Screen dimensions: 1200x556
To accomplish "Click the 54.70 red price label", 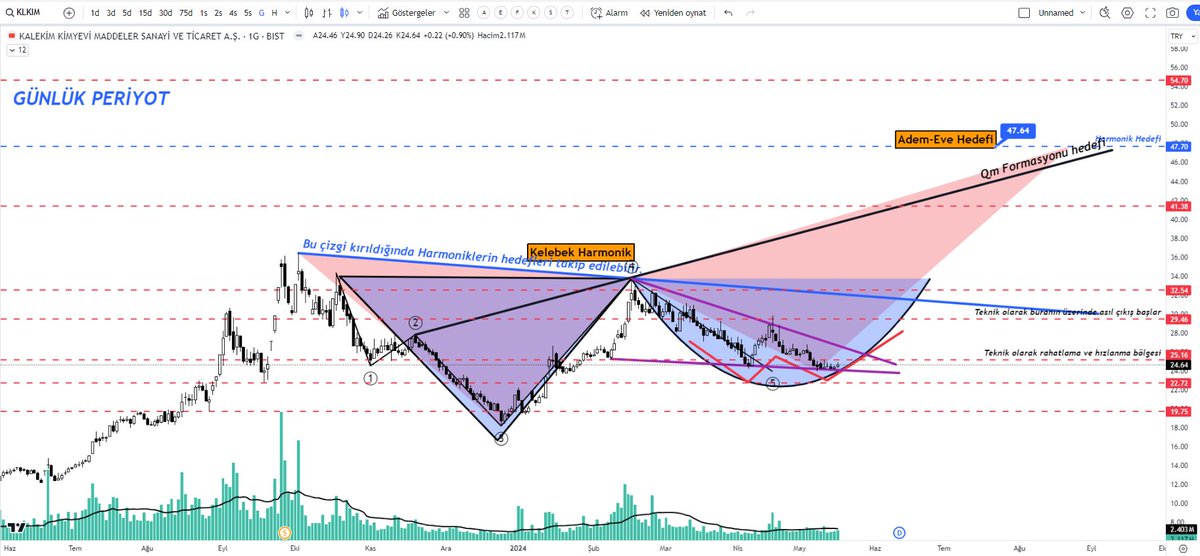I will [1178, 80].
